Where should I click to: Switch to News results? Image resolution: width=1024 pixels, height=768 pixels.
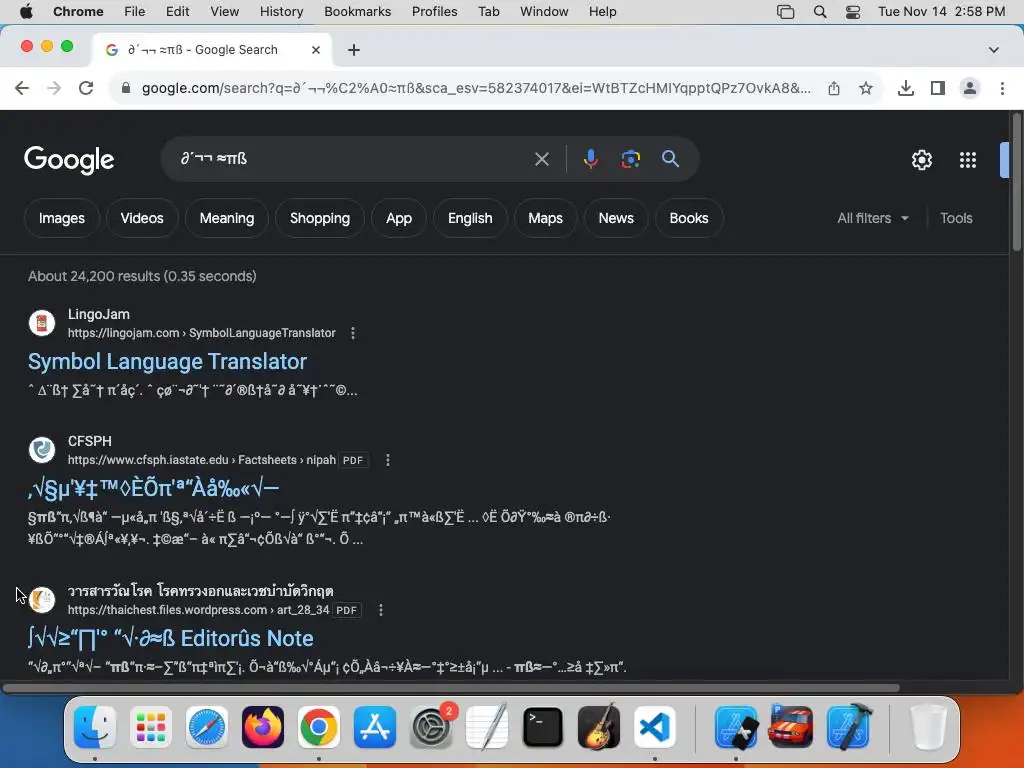(x=616, y=218)
